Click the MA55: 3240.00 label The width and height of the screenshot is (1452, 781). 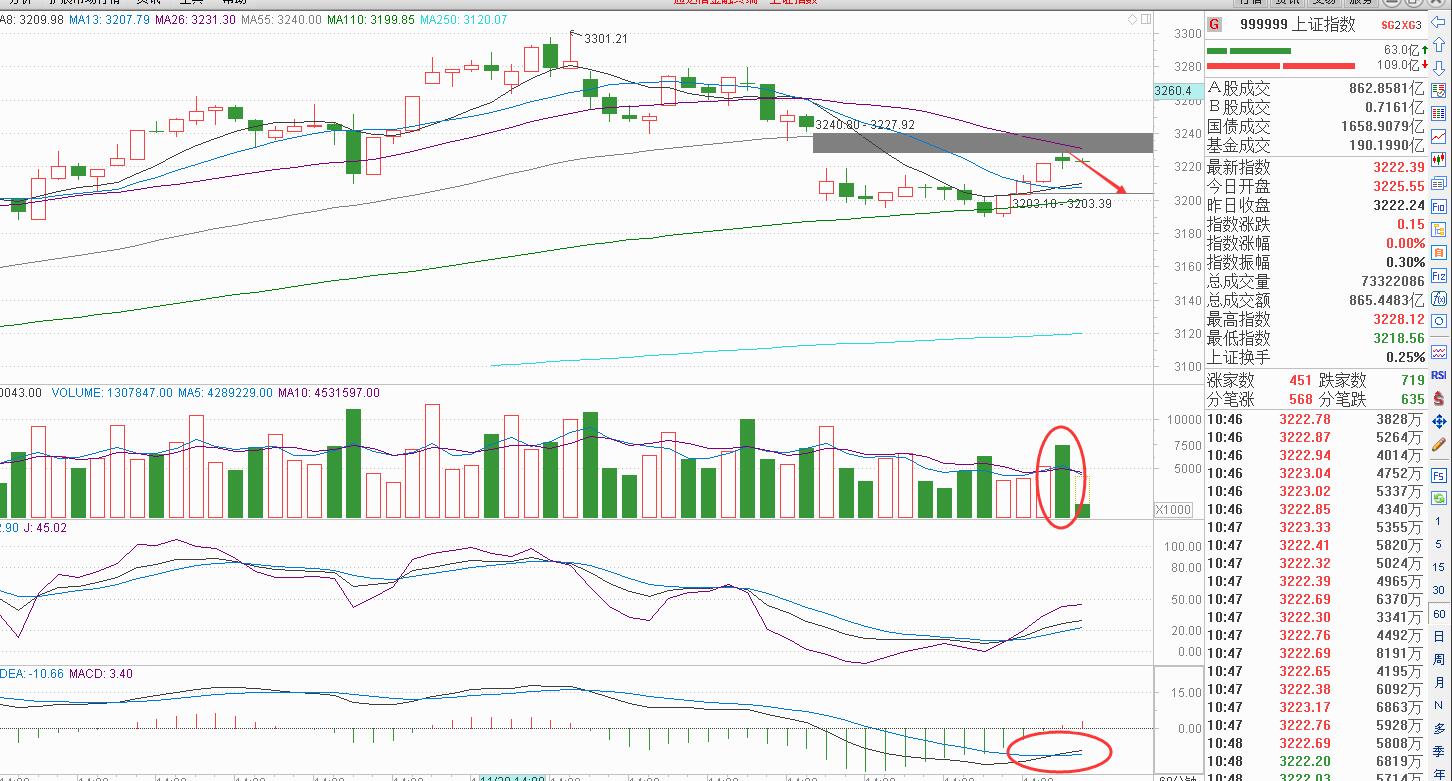282,20
